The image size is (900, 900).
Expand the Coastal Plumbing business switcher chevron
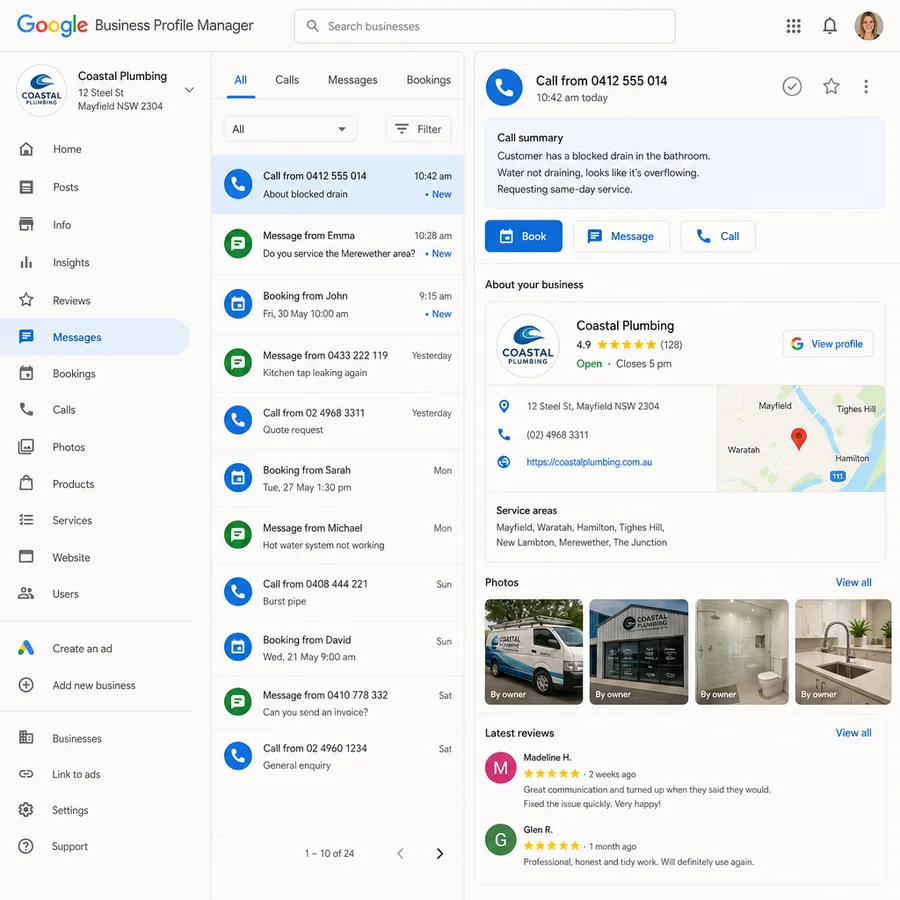(189, 90)
